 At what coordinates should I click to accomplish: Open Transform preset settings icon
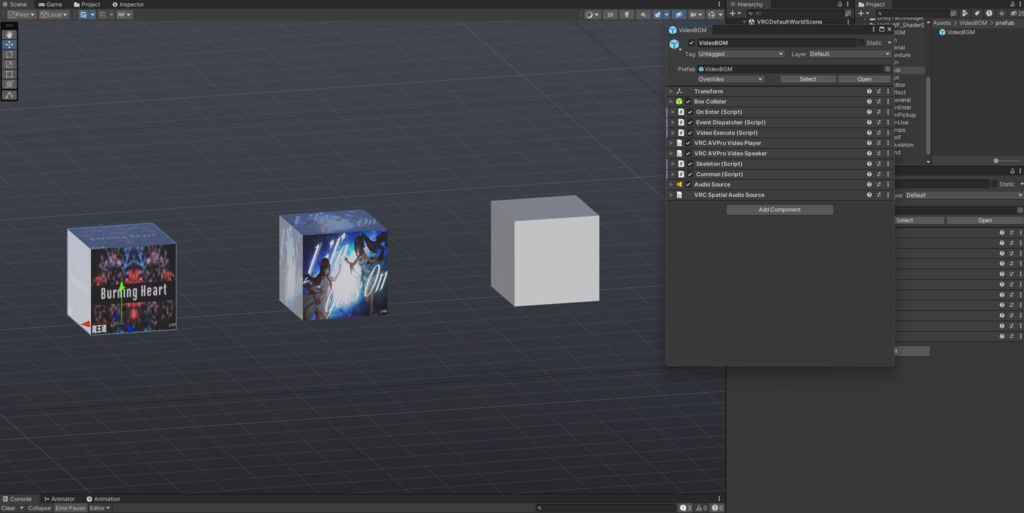tap(878, 91)
